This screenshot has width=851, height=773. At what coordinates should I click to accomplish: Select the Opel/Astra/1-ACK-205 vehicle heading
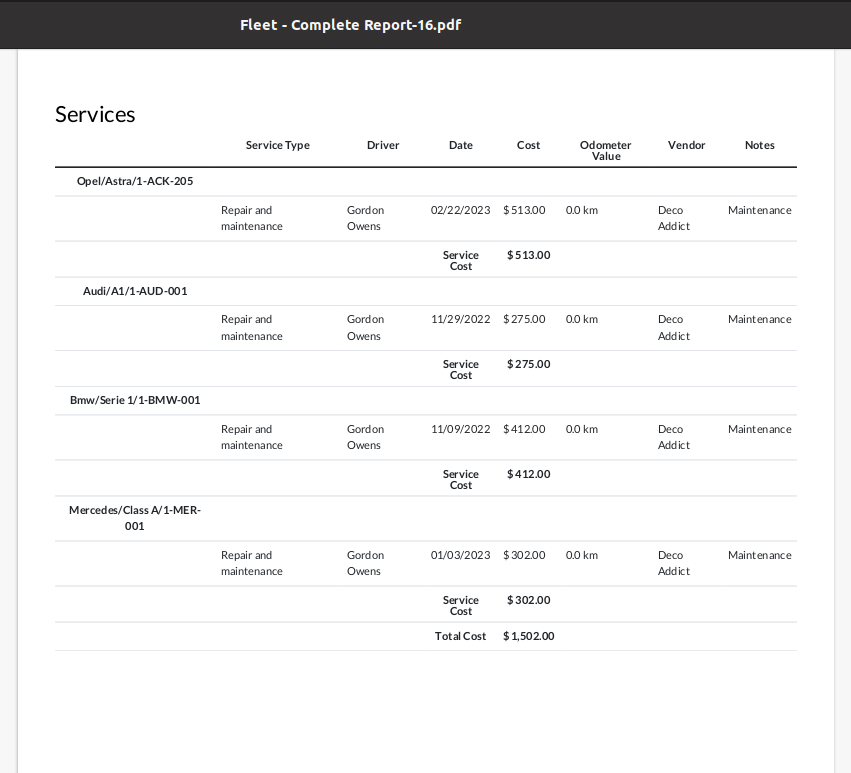tap(135, 181)
